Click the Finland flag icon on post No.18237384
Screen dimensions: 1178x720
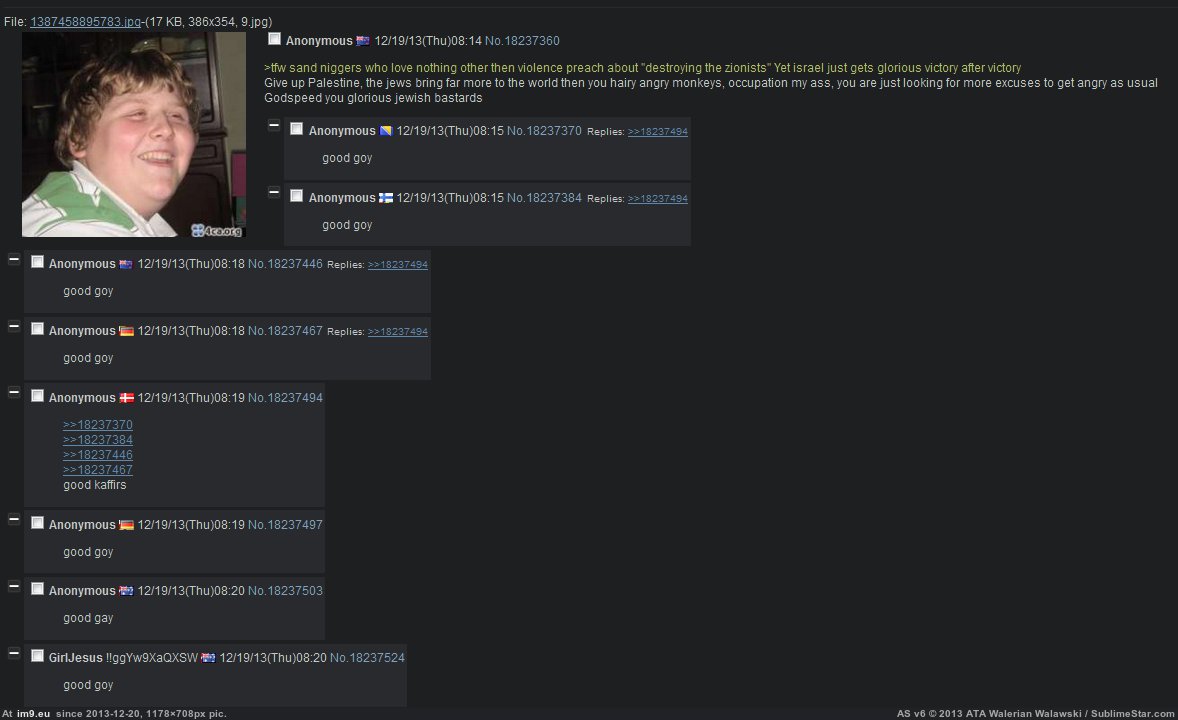[x=386, y=198]
